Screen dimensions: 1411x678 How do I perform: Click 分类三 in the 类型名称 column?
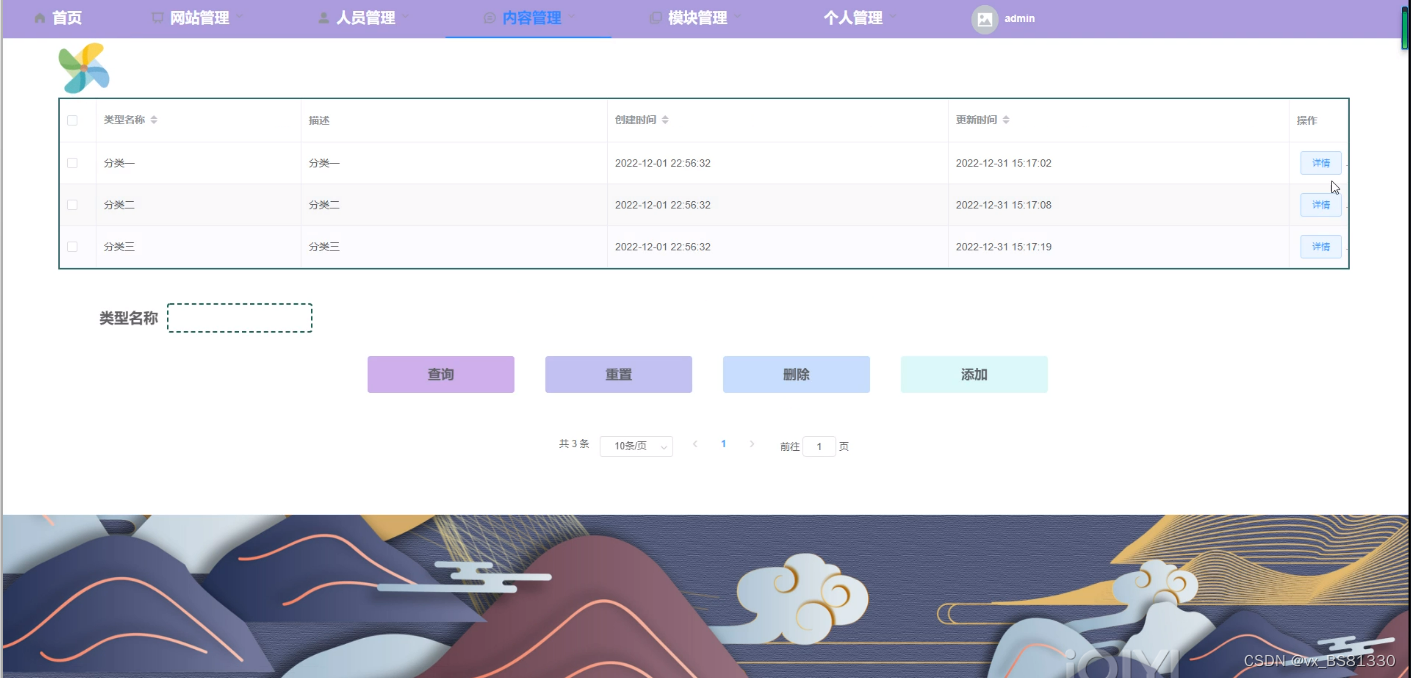pos(119,246)
